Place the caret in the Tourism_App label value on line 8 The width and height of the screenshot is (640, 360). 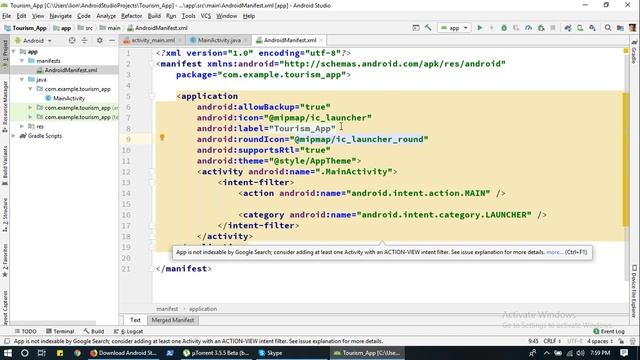302,129
